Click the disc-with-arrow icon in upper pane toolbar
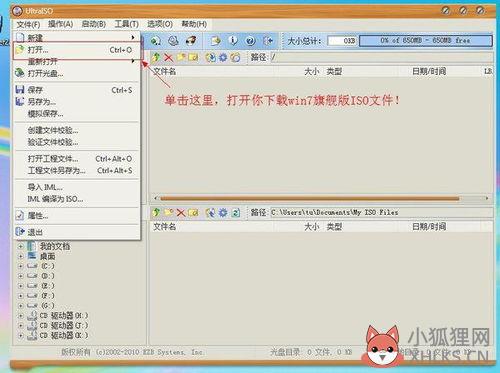This screenshot has height=373, width=500. click(x=210, y=58)
